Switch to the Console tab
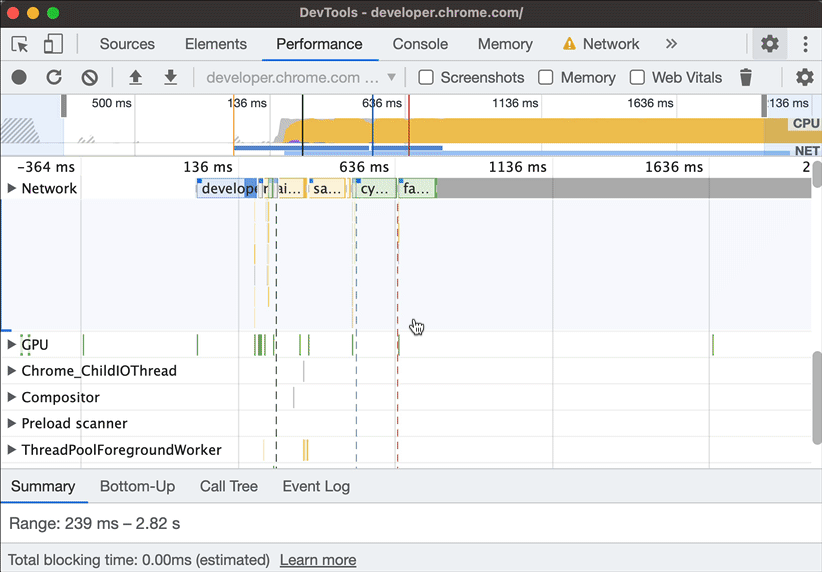Screen dimensions: 822x572 click(420, 44)
